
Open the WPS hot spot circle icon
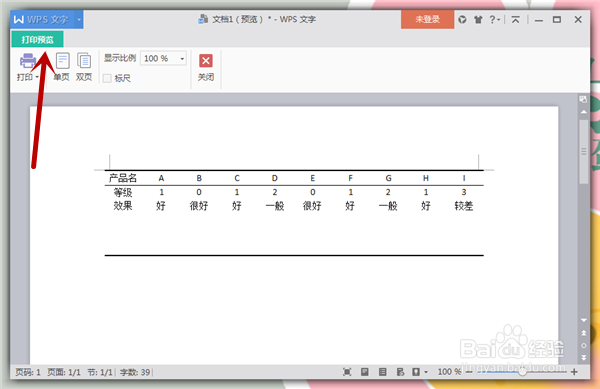462,20
